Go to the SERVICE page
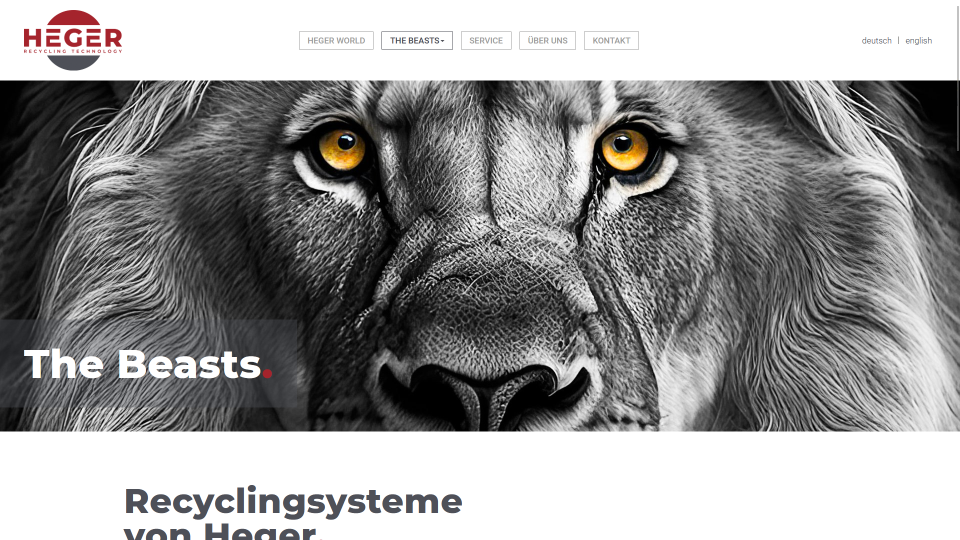 tap(486, 40)
